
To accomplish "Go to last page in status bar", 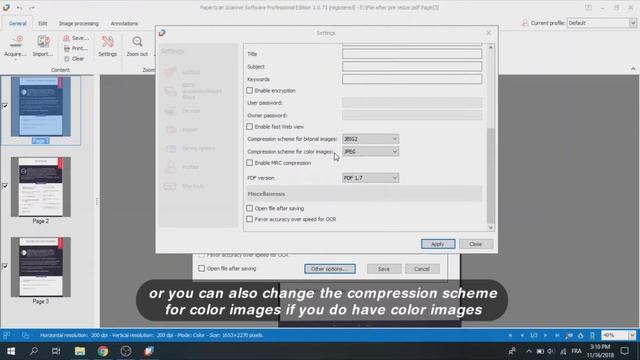I will tap(557, 336).
